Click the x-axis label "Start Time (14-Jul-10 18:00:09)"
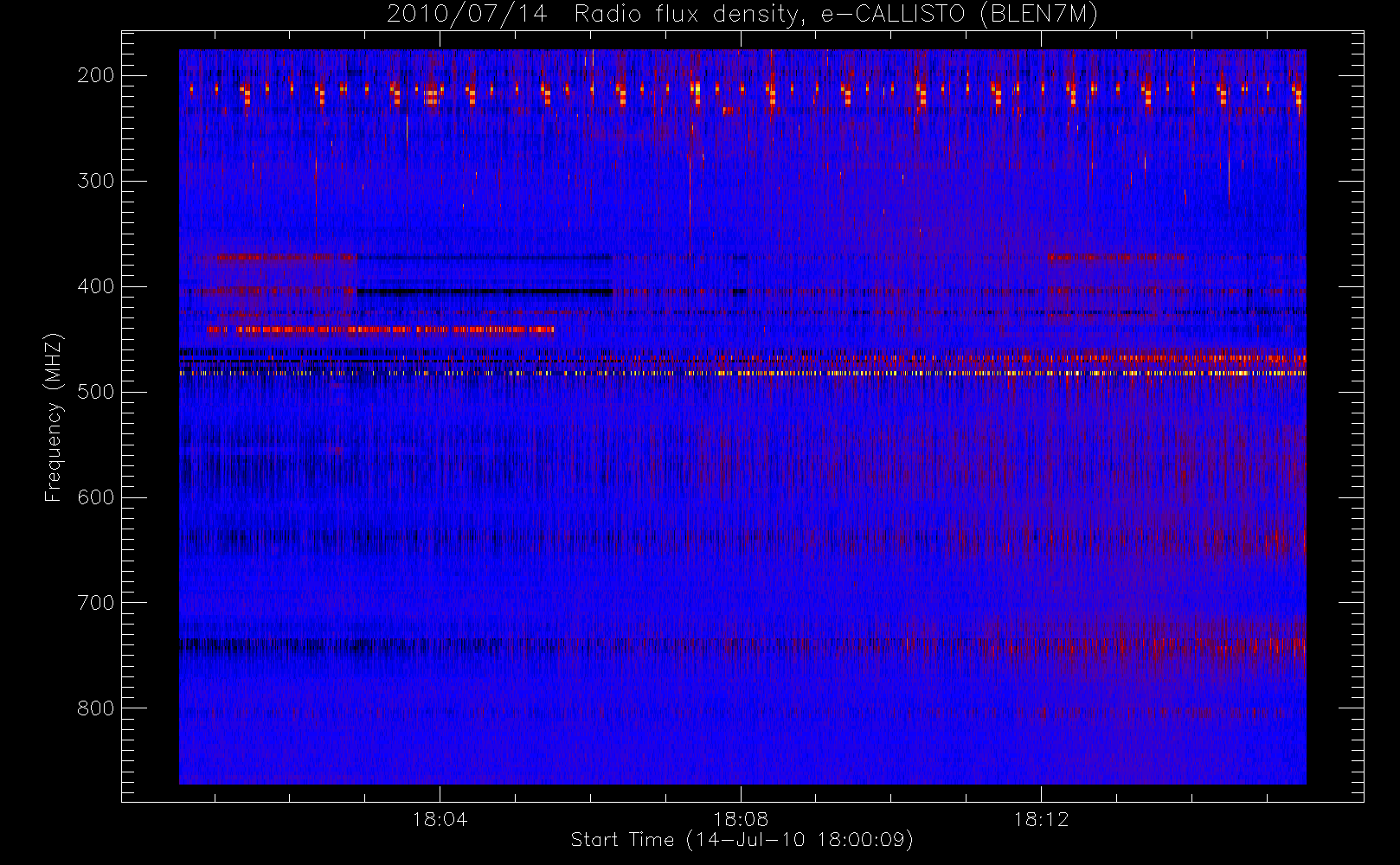Screen dimensions: 1400x865 [x=742, y=840]
